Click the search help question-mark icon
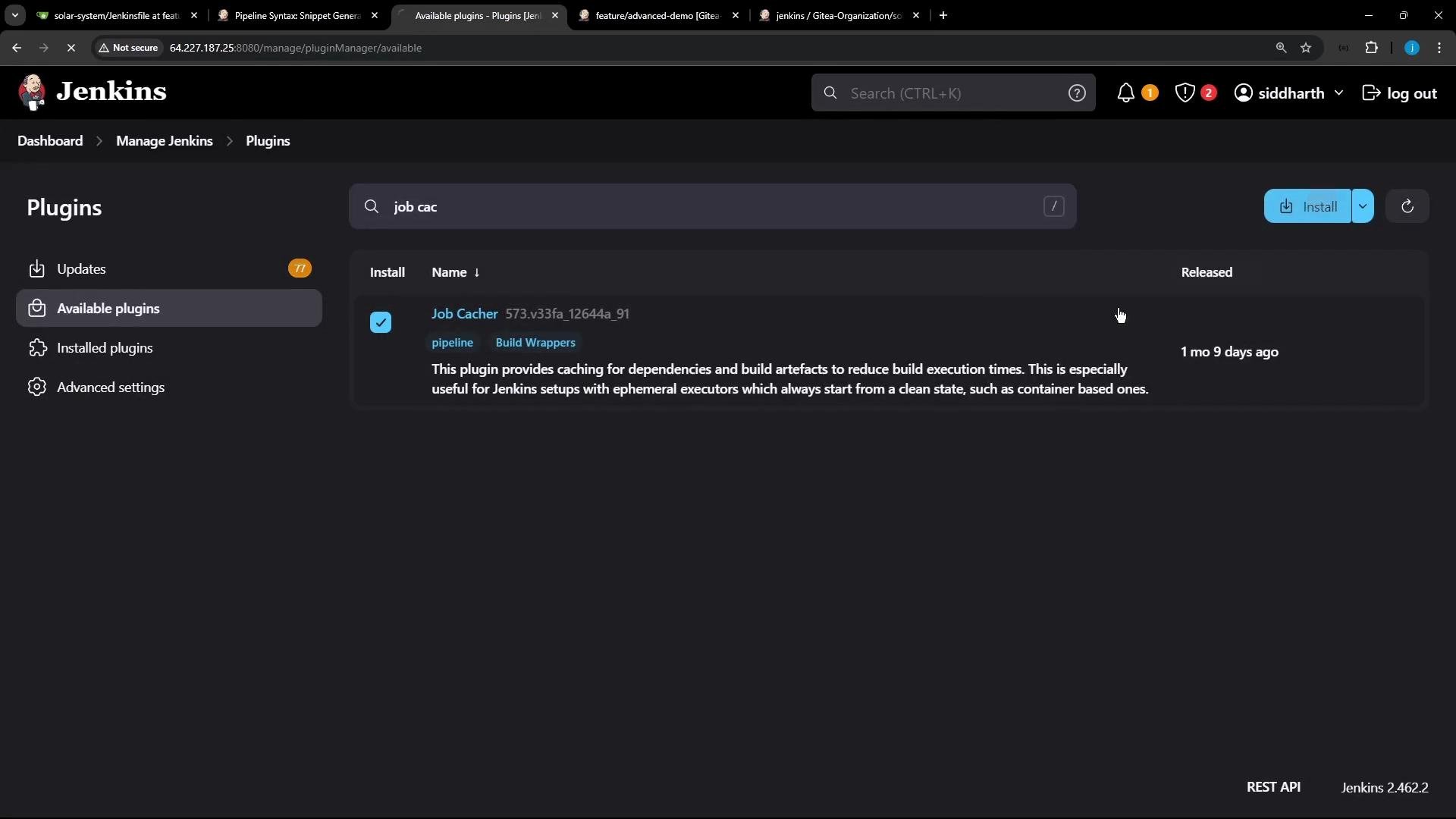This screenshot has width=1456, height=819. [x=1076, y=93]
